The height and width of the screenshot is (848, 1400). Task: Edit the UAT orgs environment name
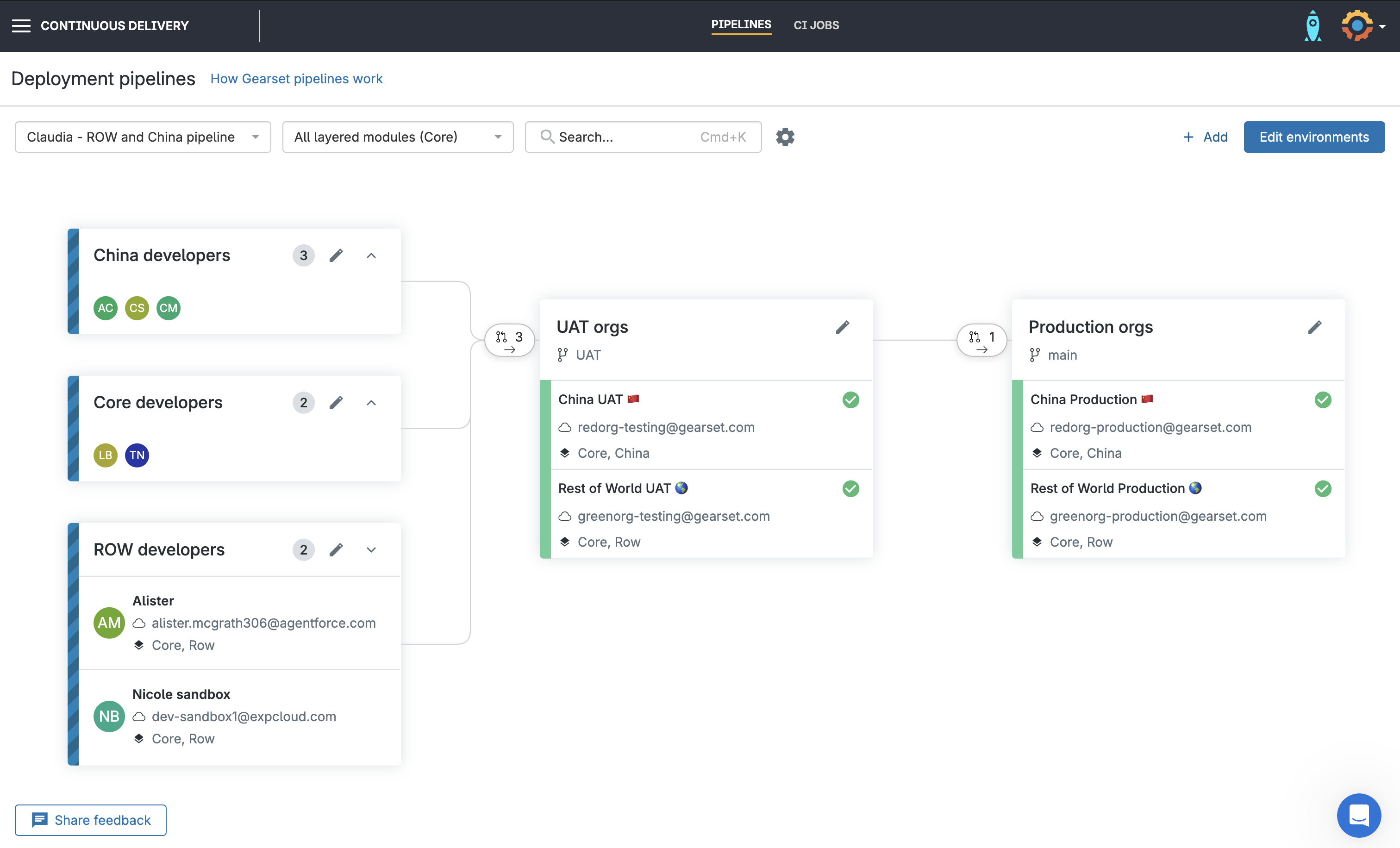[x=843, y=327]
